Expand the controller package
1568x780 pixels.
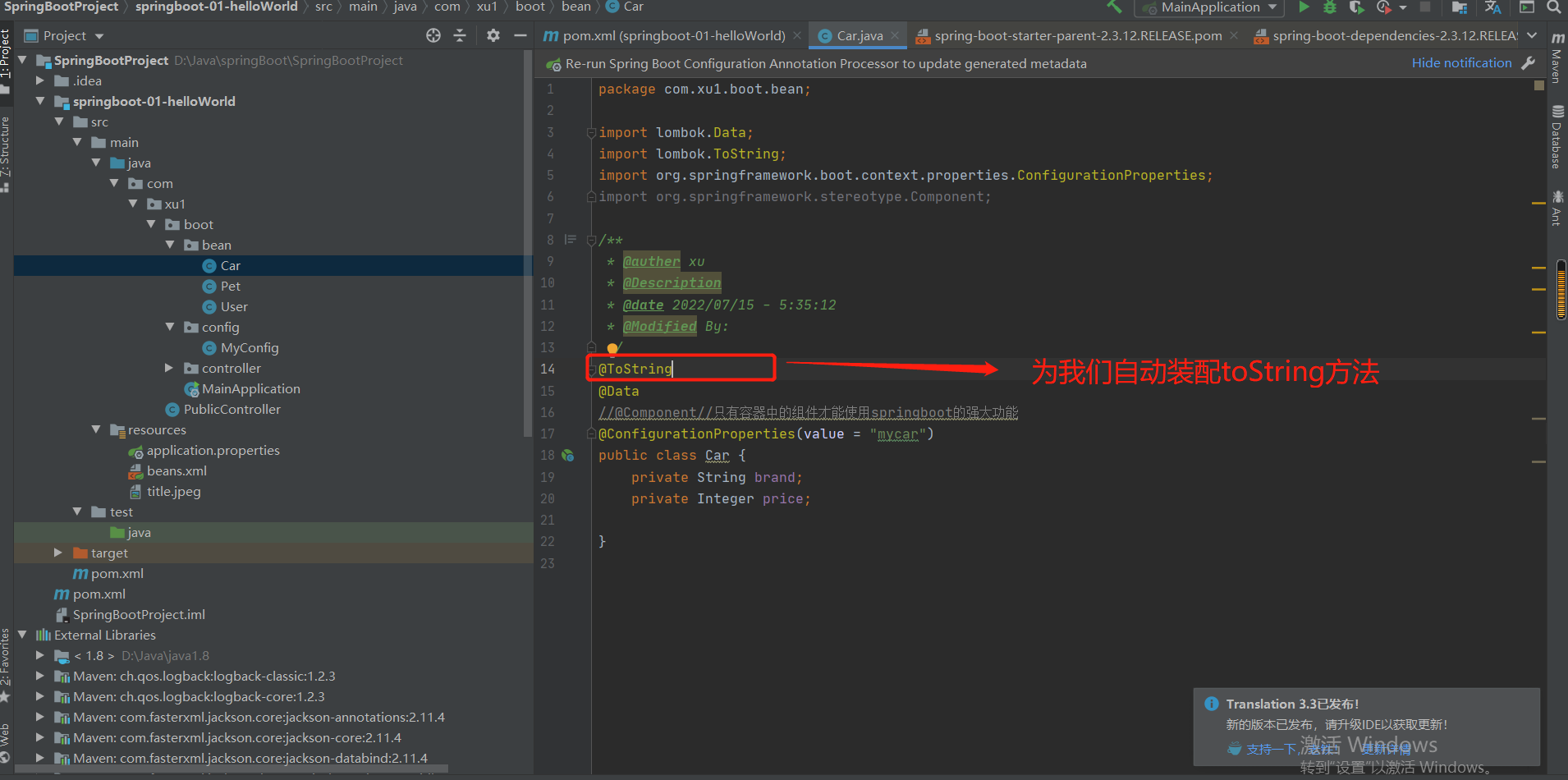click(169, 368)
